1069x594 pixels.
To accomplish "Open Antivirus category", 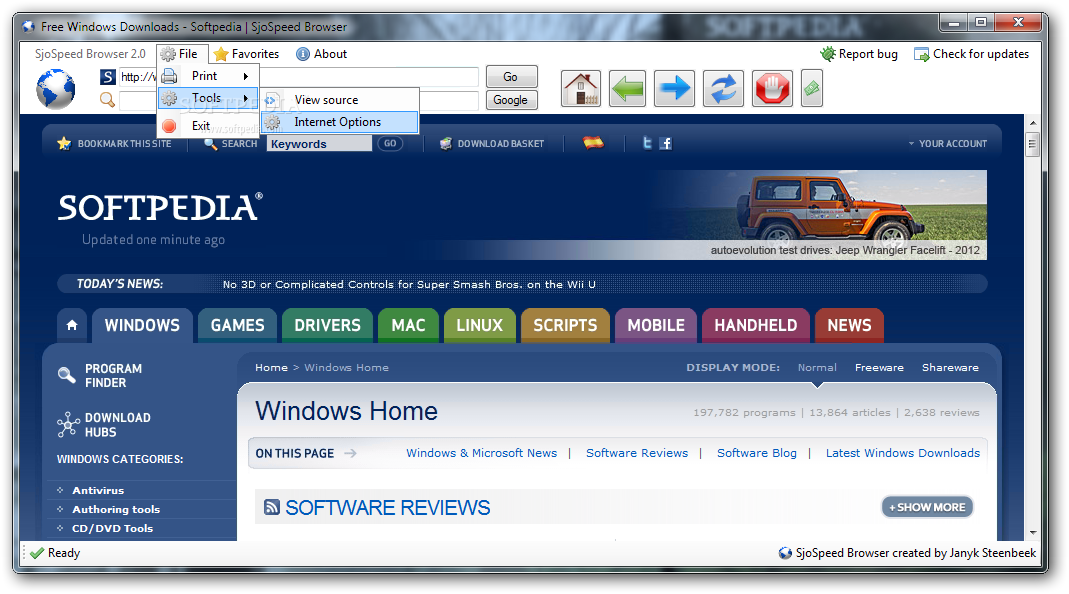I will click(98, 490).
